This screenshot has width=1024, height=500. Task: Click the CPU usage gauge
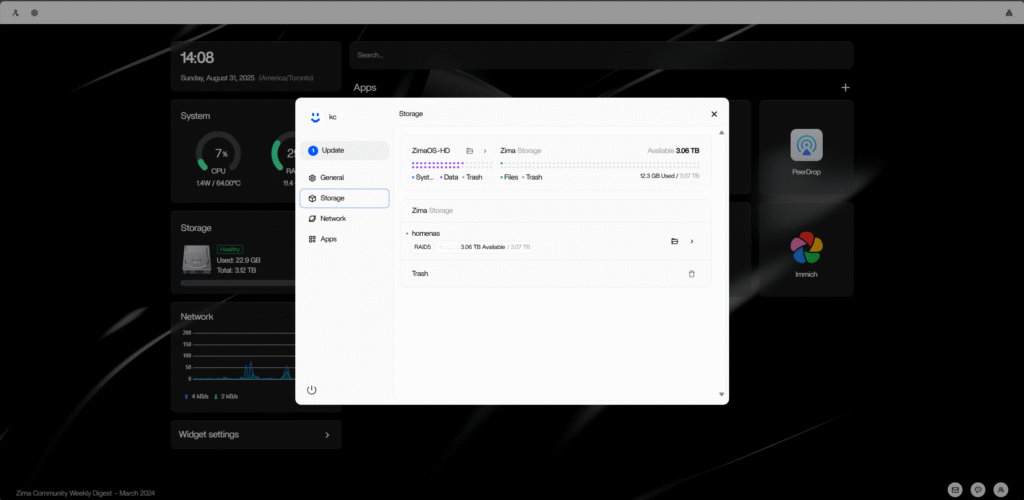click(219, 154)
